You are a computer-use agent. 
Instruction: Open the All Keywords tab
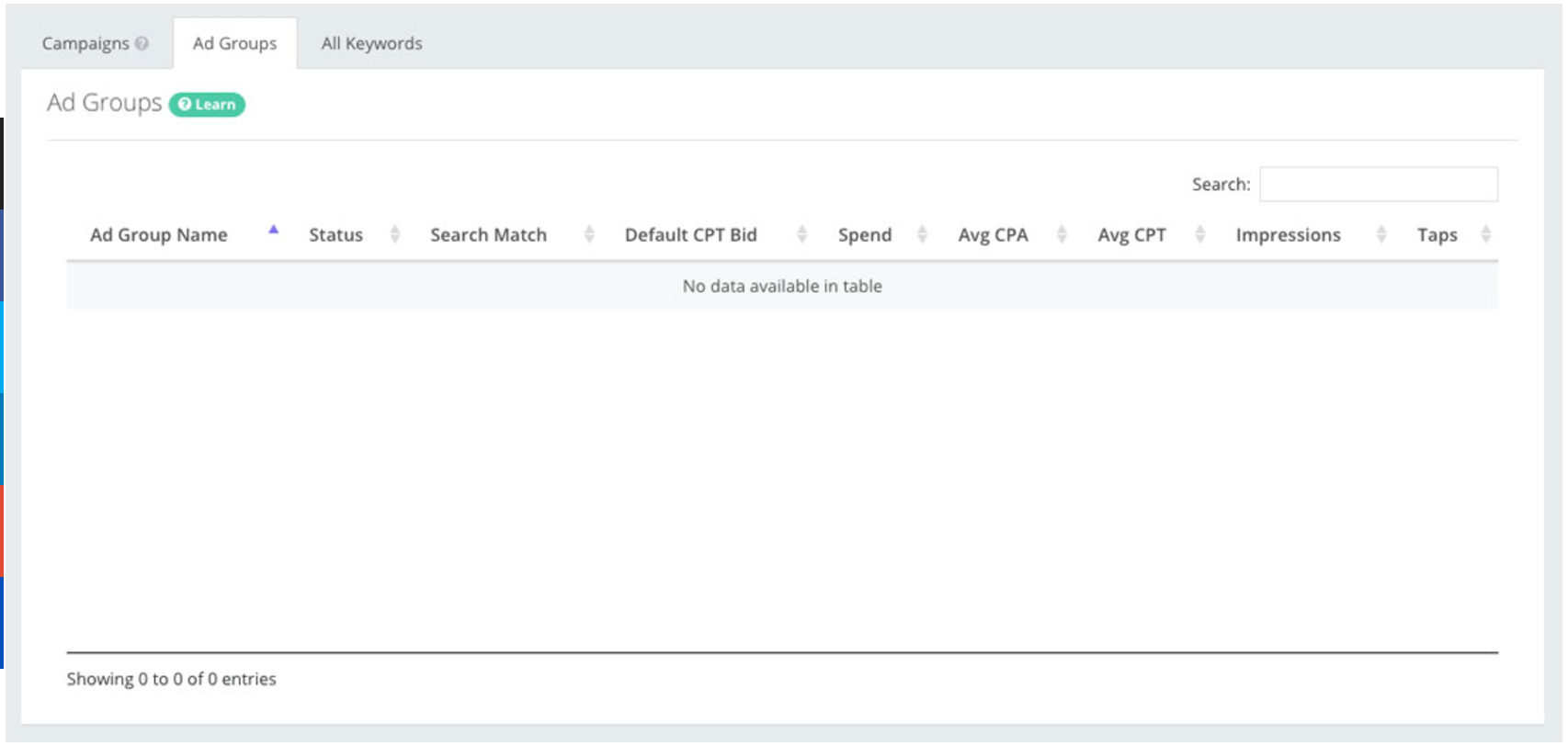pyautogui.click(x=371, y=43)
